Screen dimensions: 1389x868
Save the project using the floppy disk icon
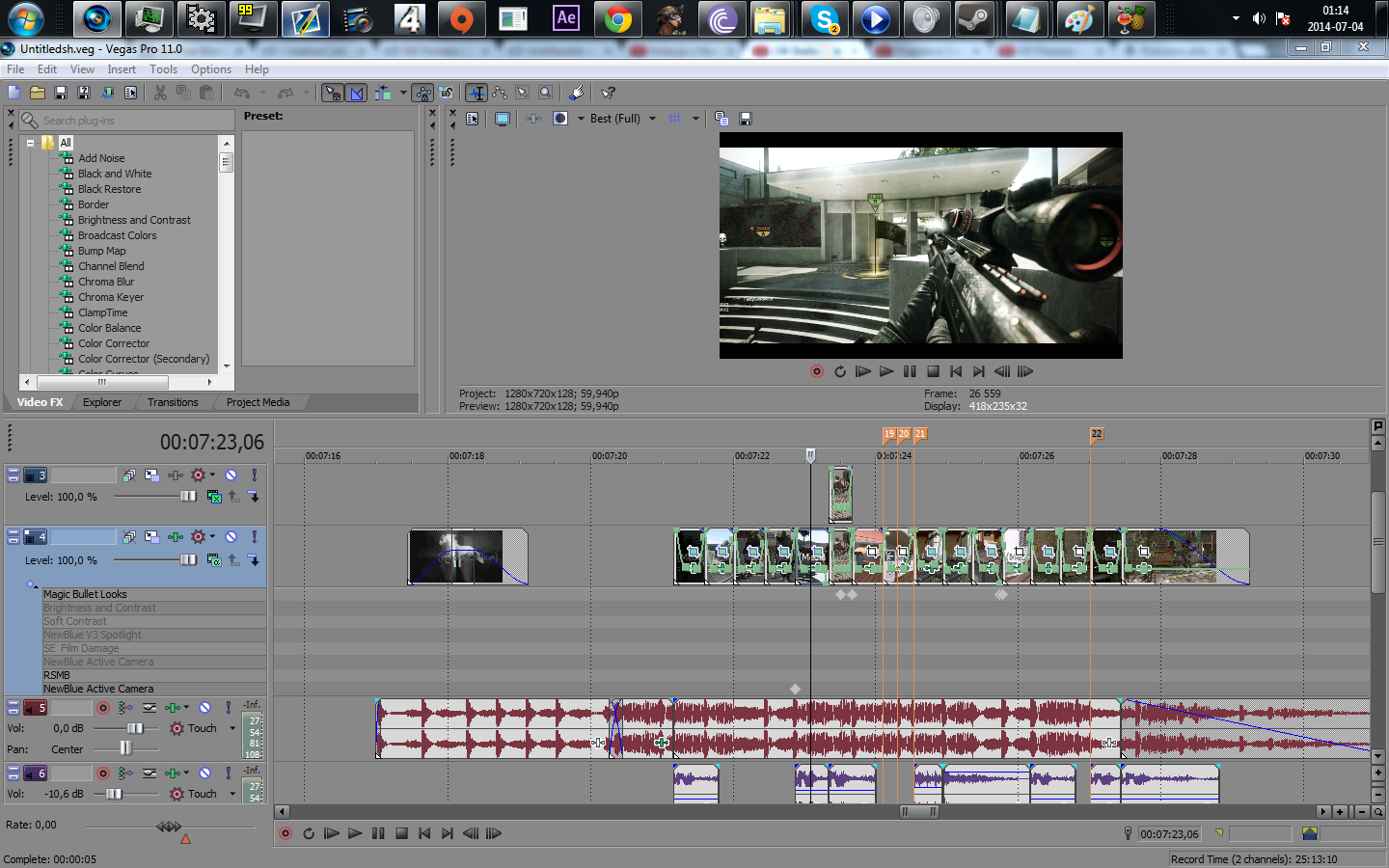tap(61, 93)
